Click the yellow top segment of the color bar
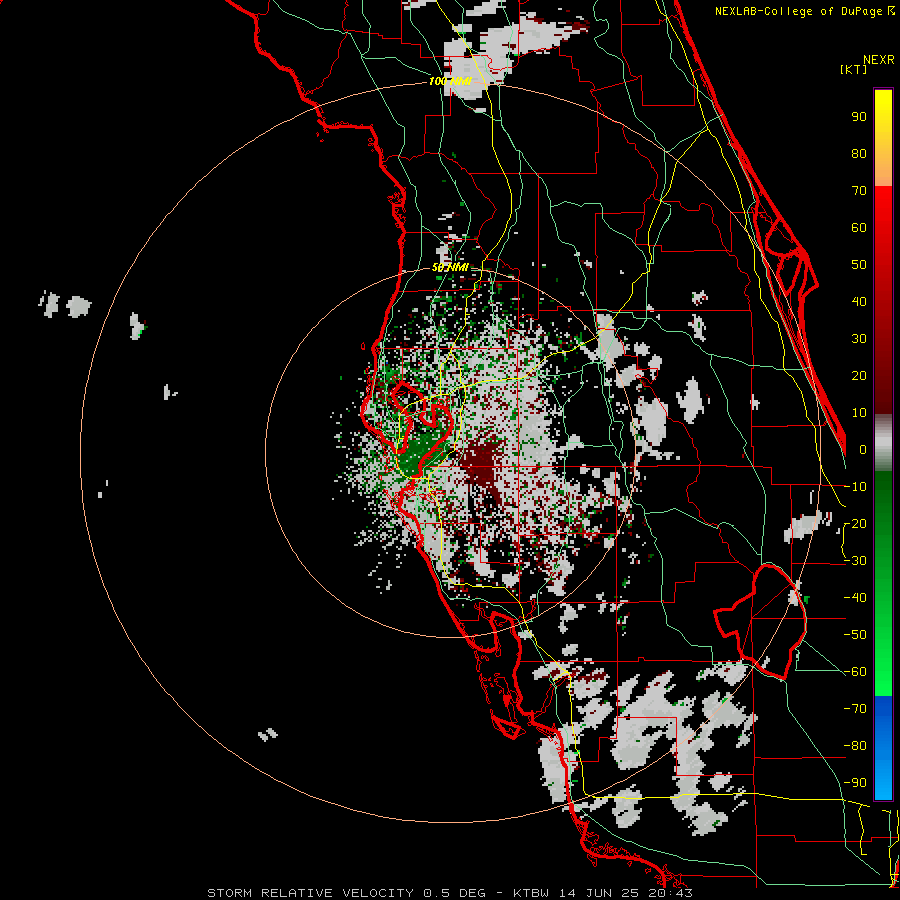 (883, 138)
